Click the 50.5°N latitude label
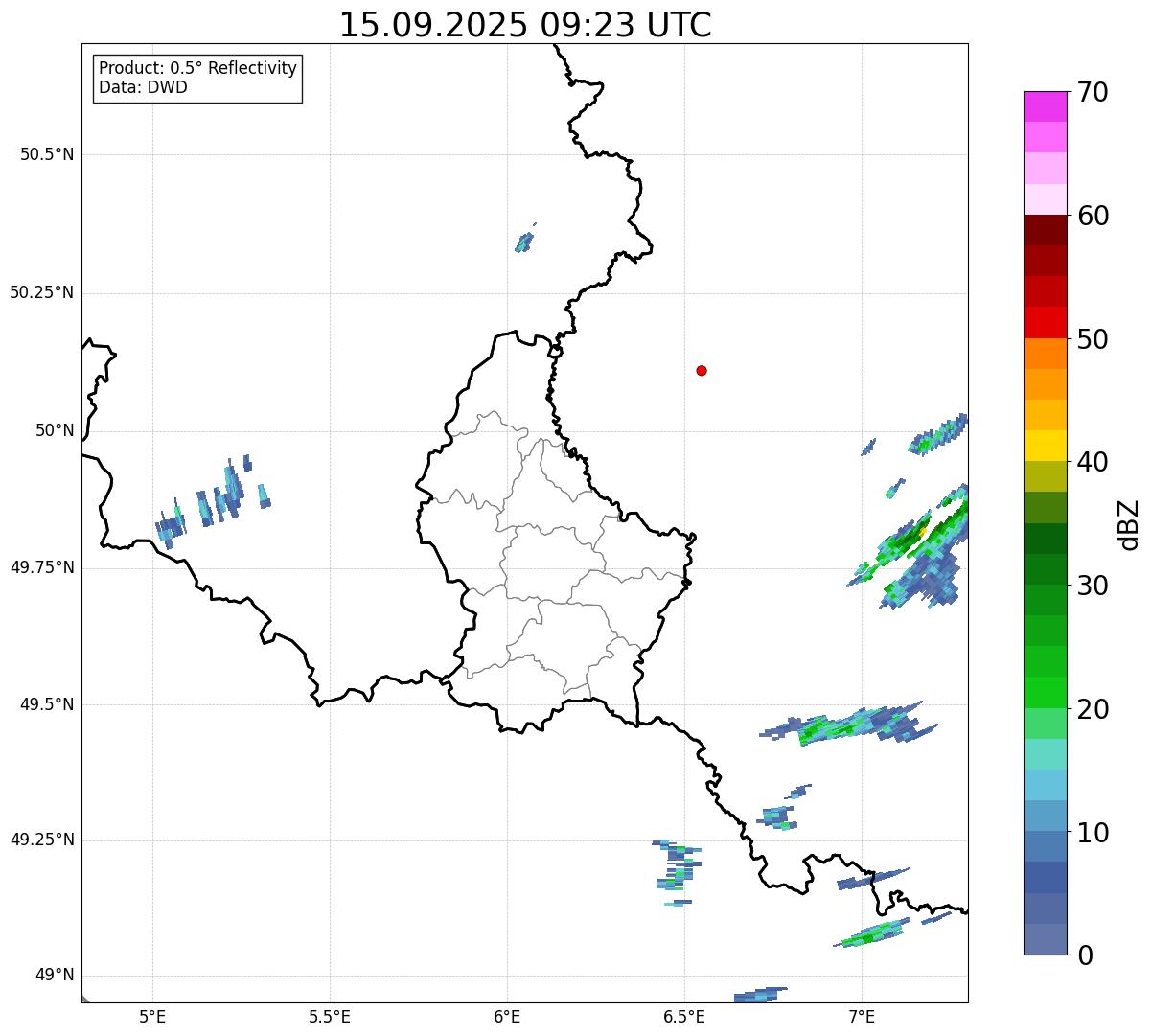 pos(47,154)
